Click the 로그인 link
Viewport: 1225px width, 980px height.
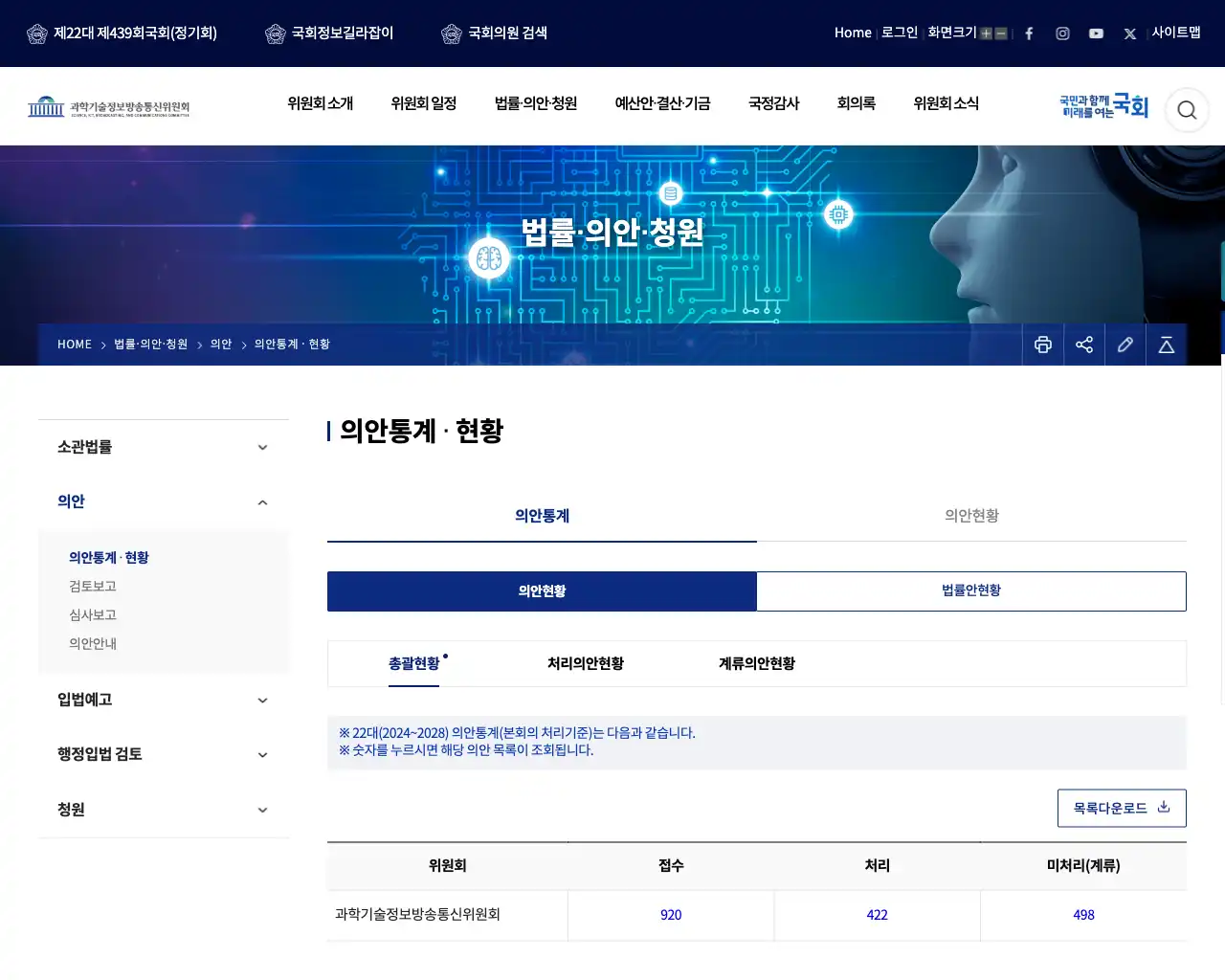(x=900, y=33)
